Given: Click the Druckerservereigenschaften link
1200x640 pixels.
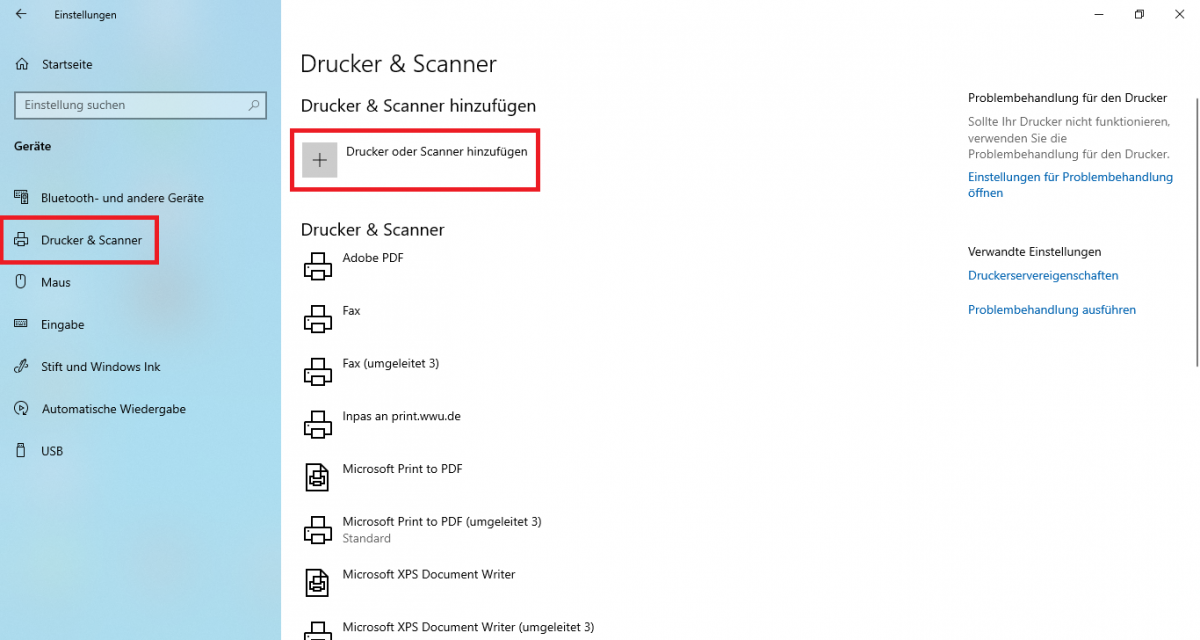Looking at the screenshot, I should pyautogui.click(x=1043, y=275).
